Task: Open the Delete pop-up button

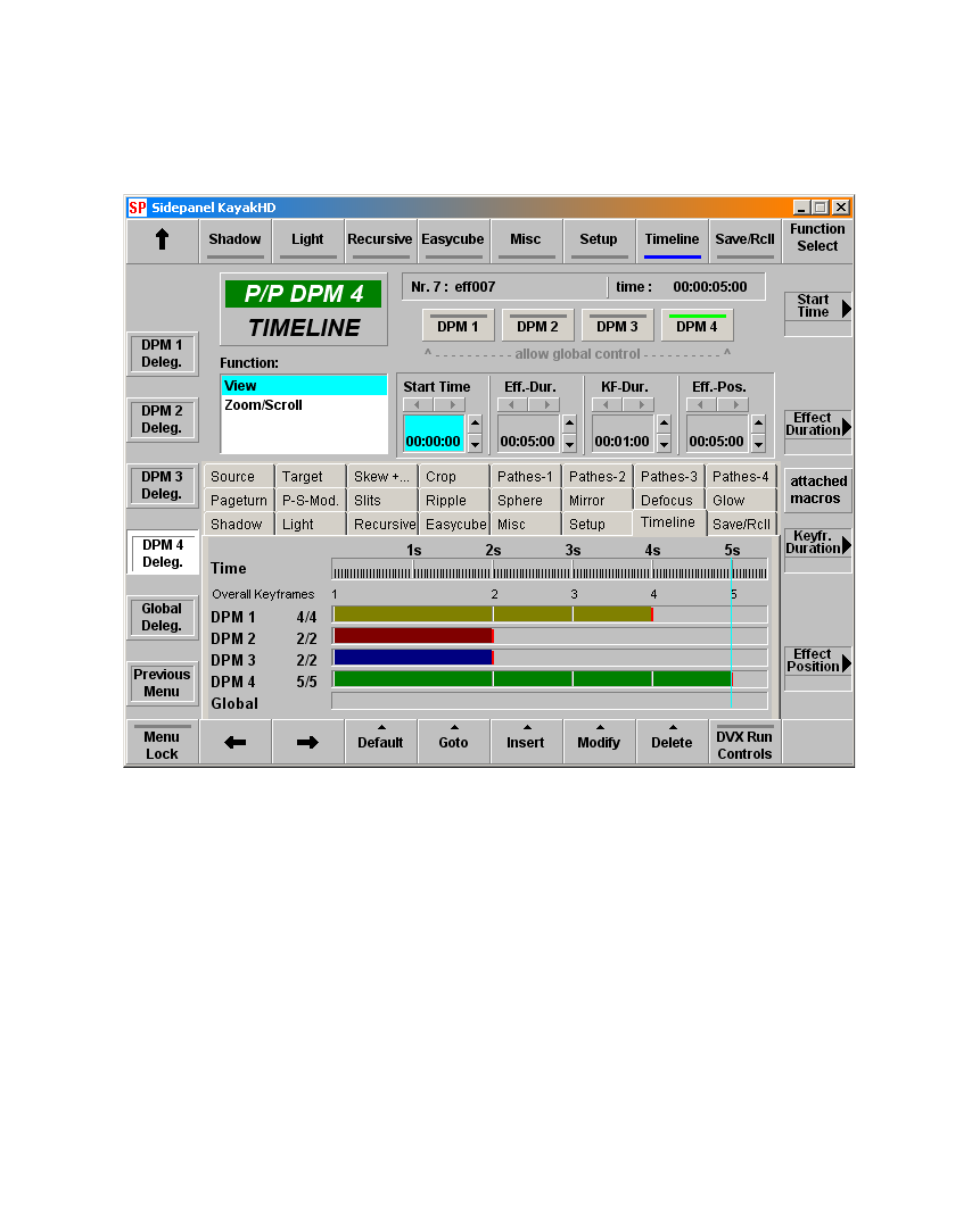Action: (x=673, y=742)
